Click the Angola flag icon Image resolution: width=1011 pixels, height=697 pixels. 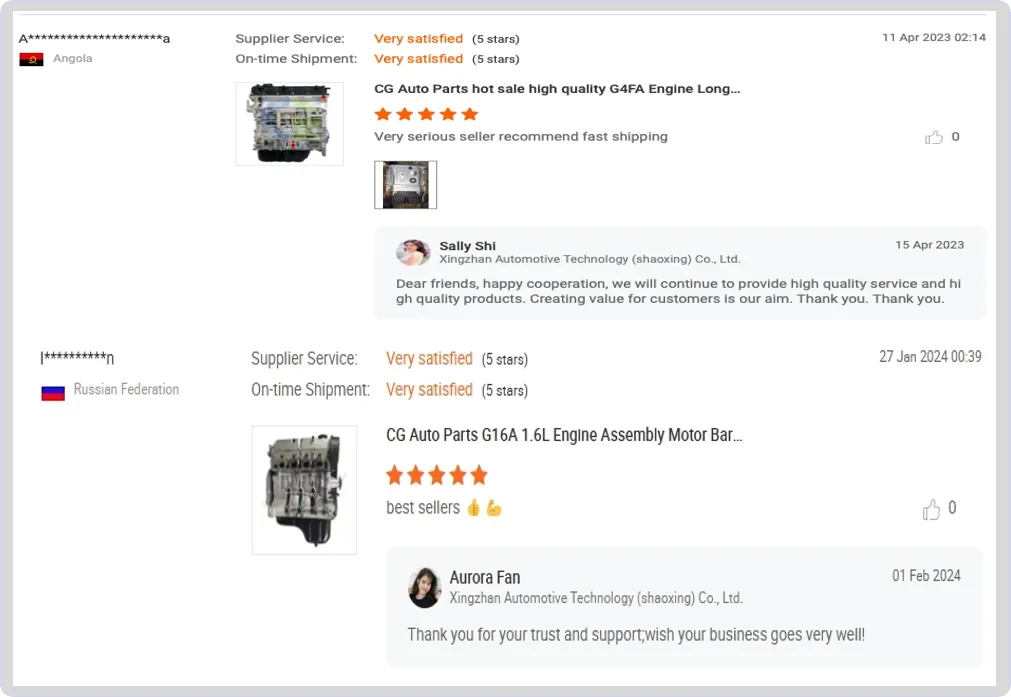32,59
